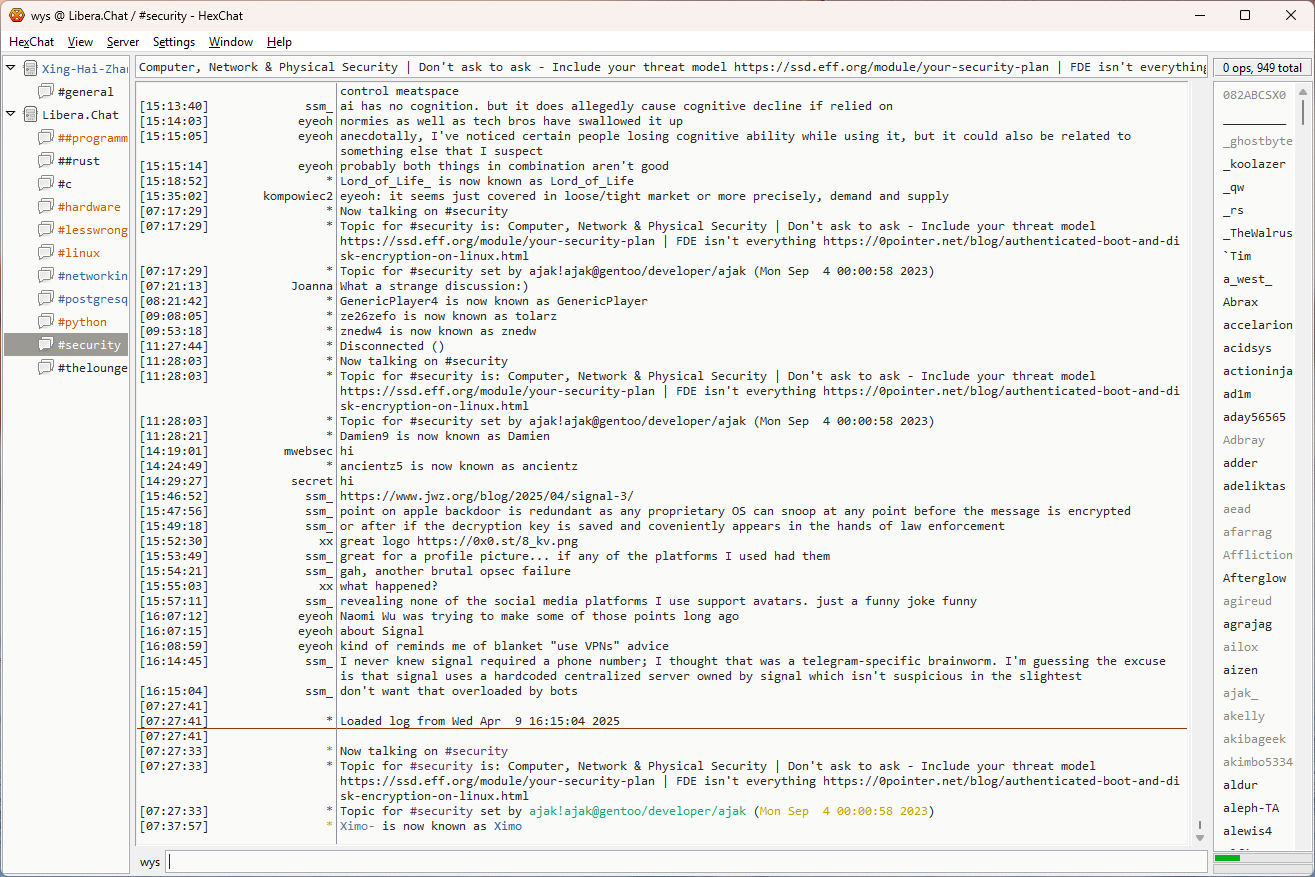Click the Libera.Chat server icon
Viewport: 1315px width, 877px height.
pyautogui.click(x=30, y=114)
